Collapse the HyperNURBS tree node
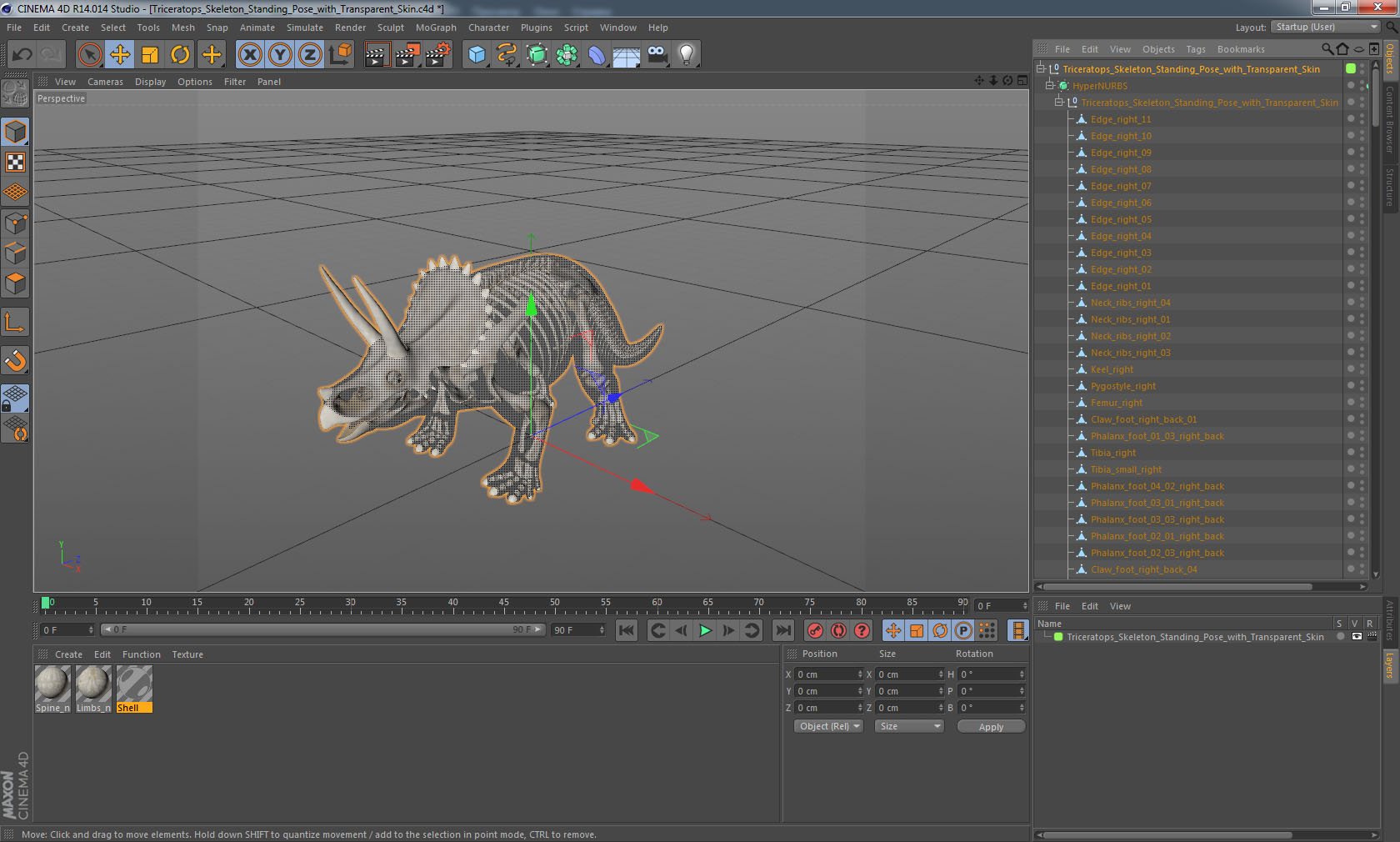1400x842 pixels. pos(1050,85)
